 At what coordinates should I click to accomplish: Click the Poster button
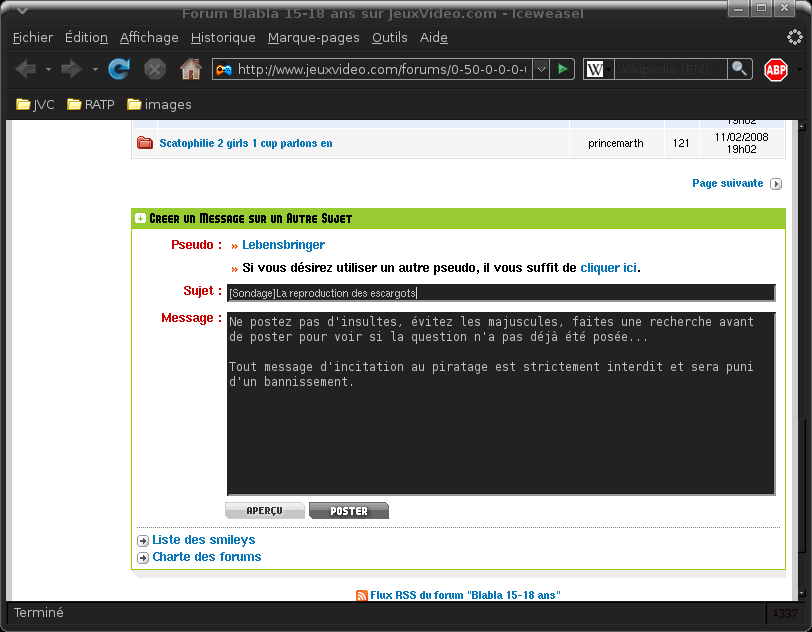click(349, 511)
